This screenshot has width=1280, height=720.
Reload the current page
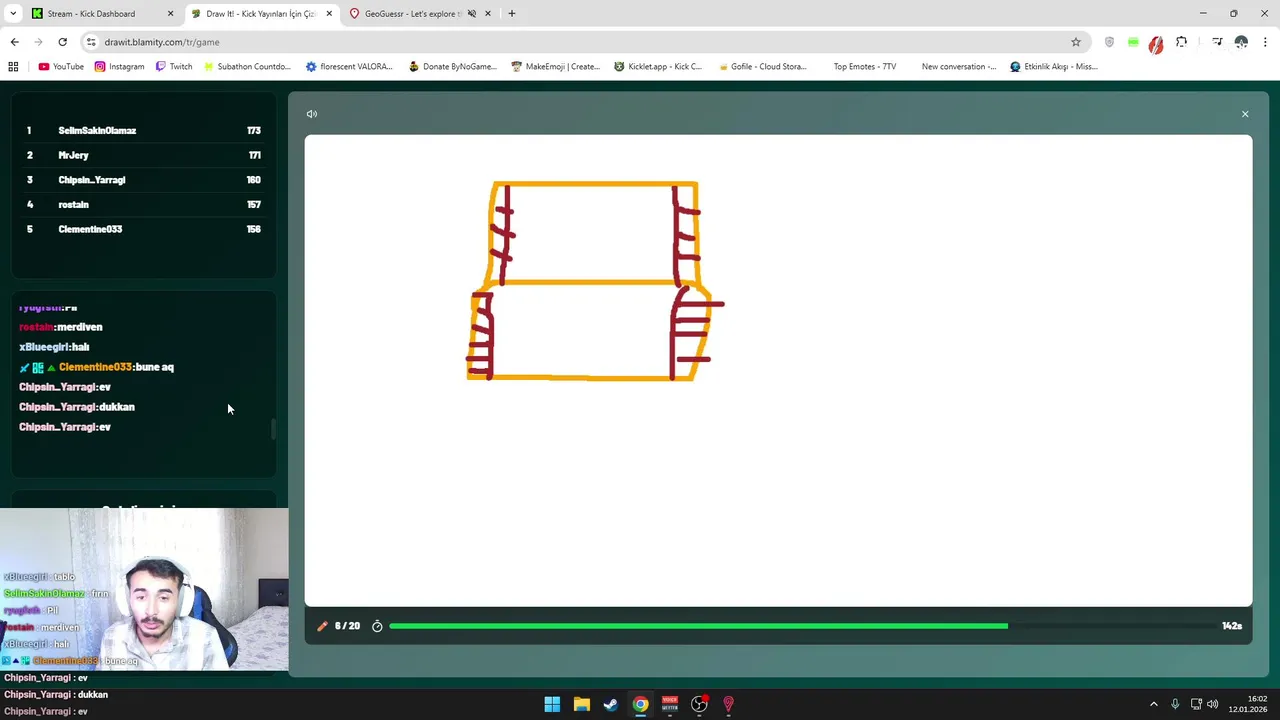coord(62,42)
